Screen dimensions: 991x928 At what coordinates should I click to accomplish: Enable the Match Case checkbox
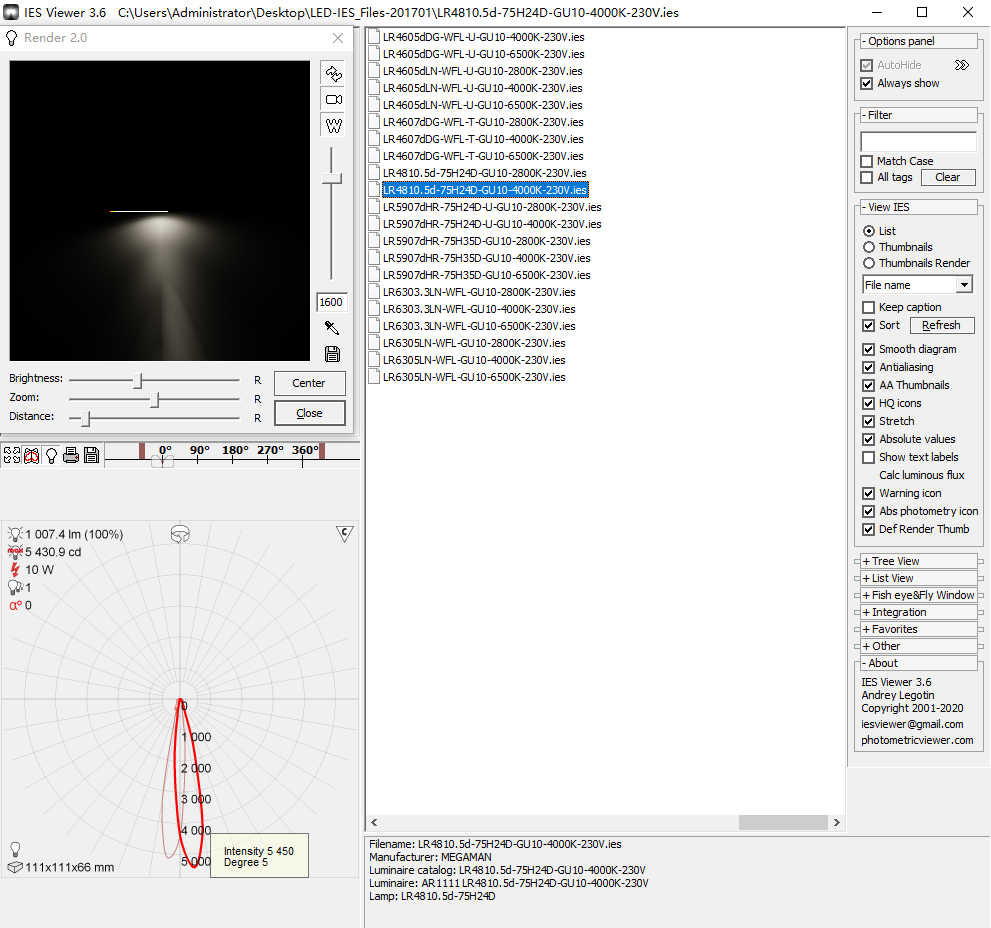867,161
